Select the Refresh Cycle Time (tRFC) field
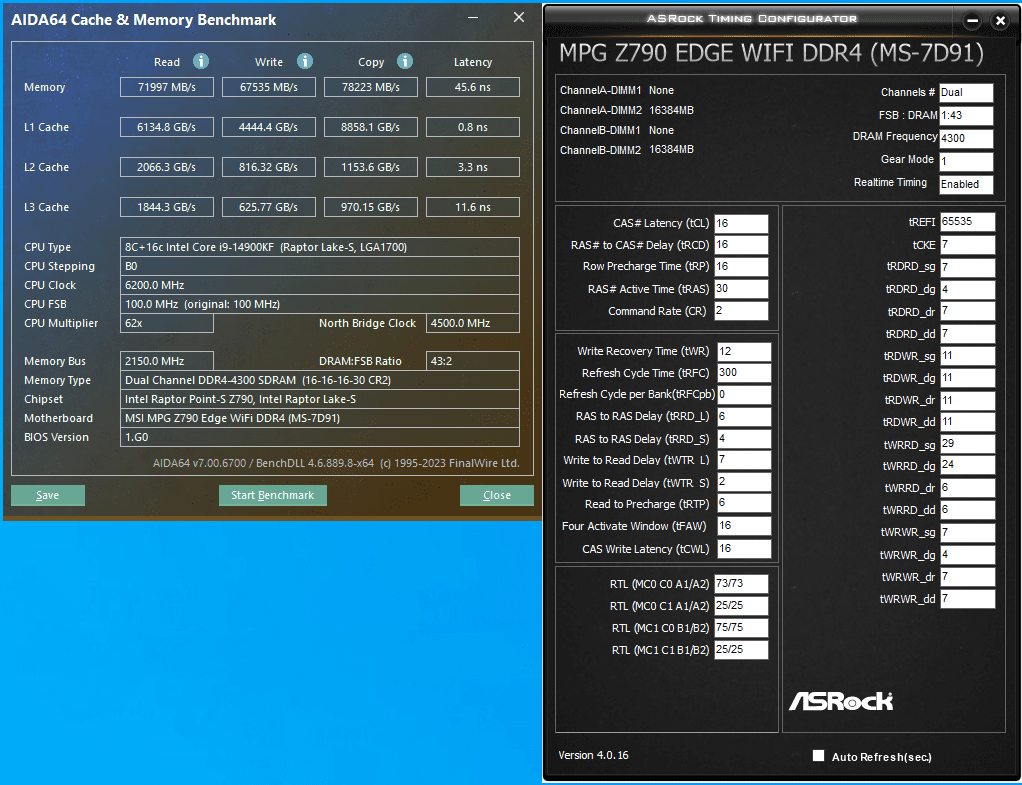Screen dimensions: 1022x785 click(x=744, y=373)
